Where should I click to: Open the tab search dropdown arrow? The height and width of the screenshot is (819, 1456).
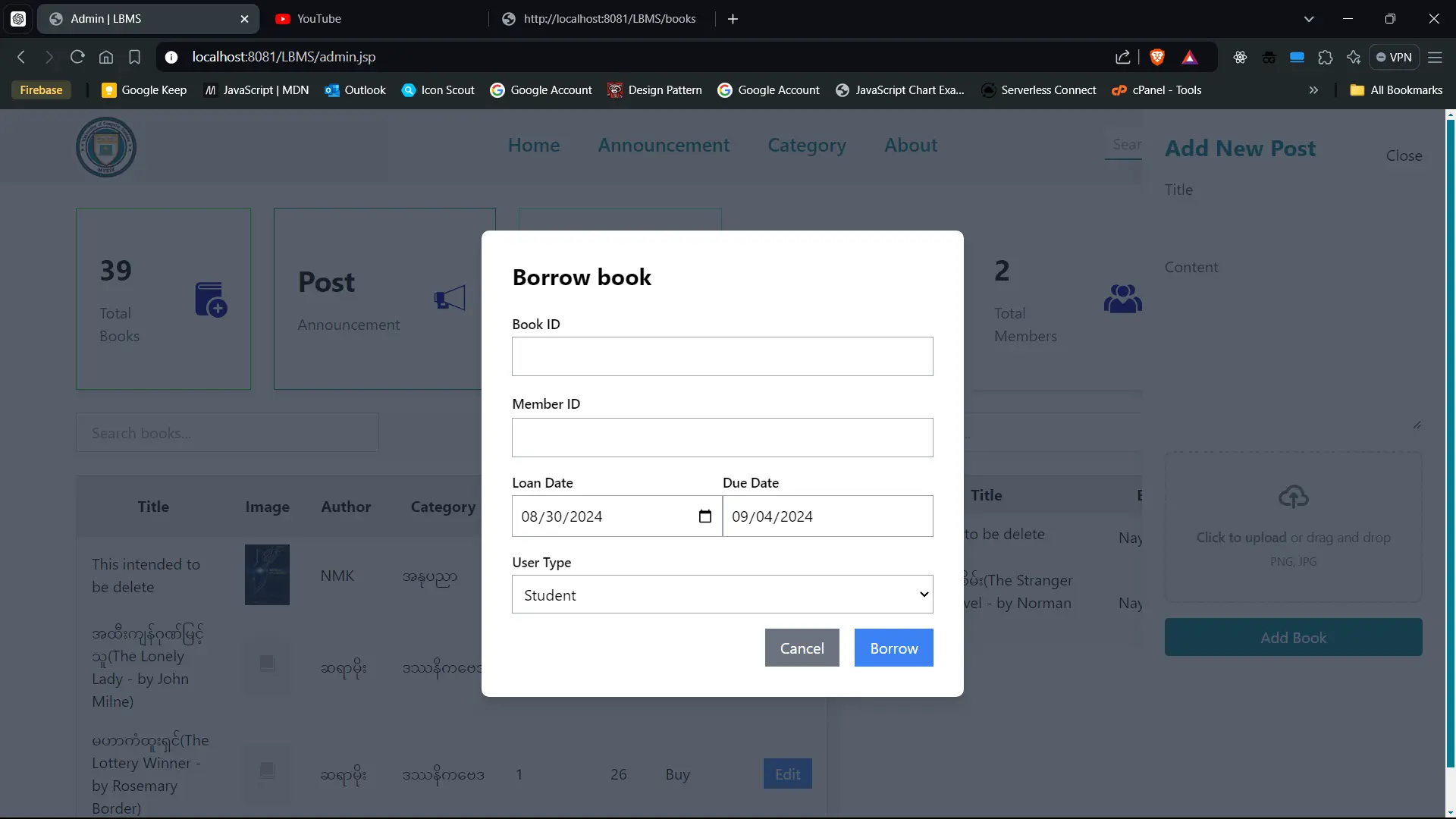tap(1308, 19)
